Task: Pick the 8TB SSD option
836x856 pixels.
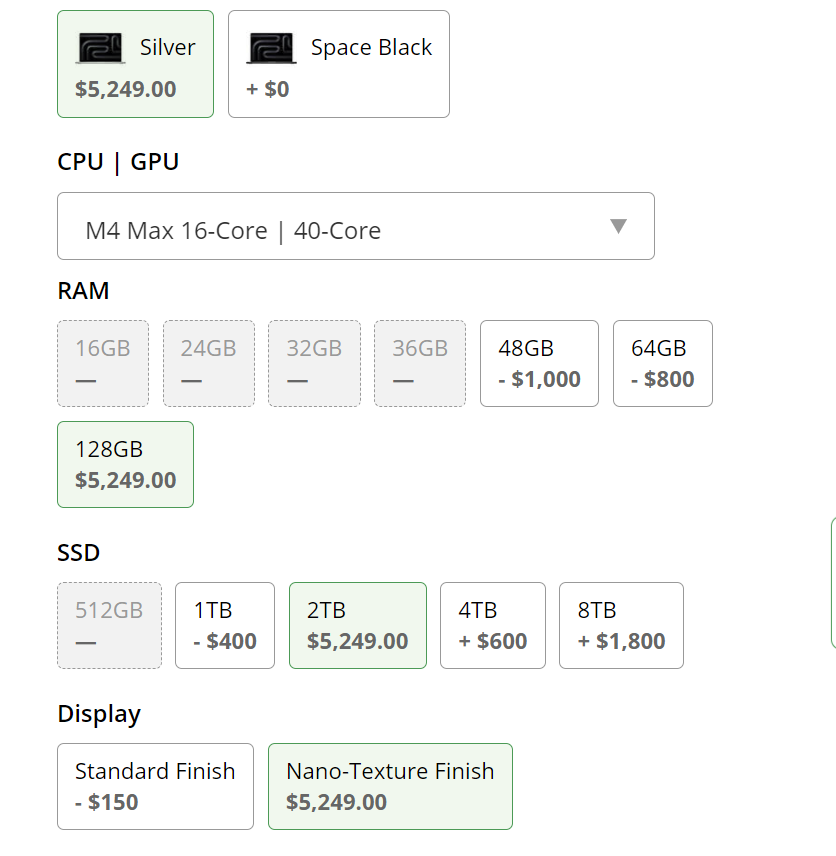Action: coord(621,626)
